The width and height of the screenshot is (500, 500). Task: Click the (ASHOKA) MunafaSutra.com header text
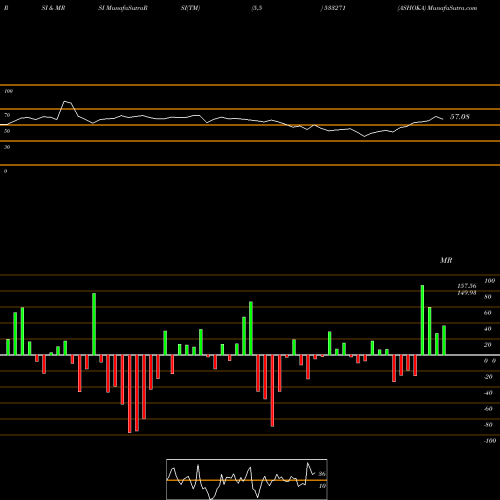tap(437, 8)
